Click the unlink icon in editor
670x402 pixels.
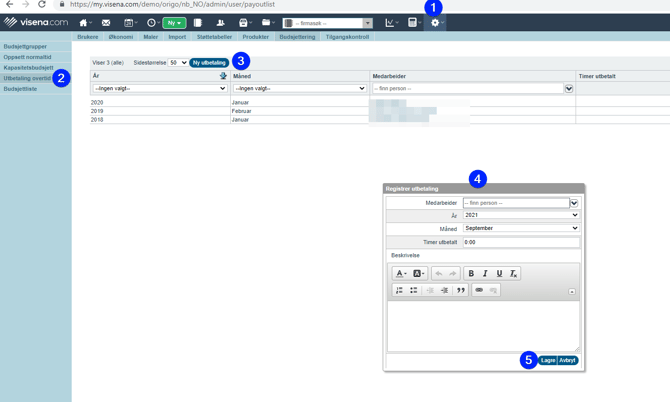click(493, 290)
